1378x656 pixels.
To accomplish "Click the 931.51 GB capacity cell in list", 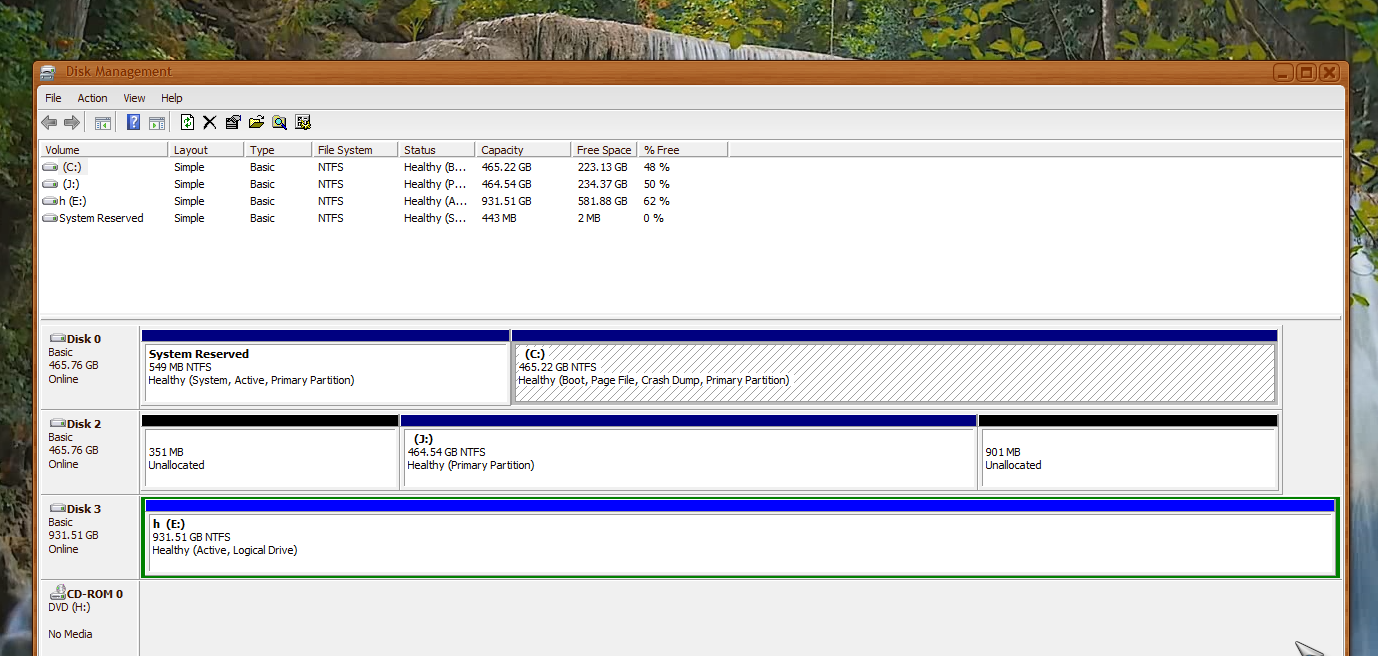I will (506, 201).
